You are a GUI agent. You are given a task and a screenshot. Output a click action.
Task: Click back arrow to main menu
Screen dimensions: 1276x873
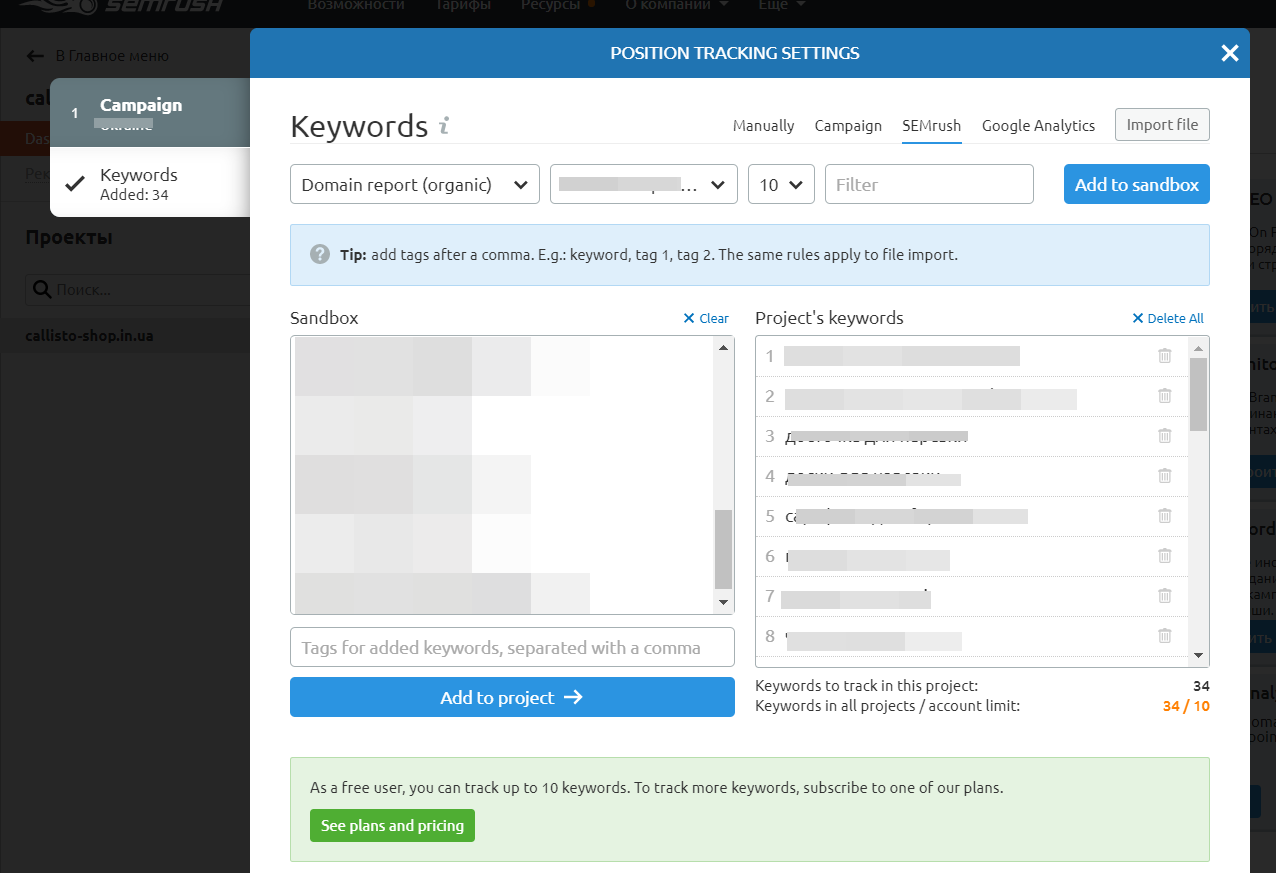(x=36, y=56)
